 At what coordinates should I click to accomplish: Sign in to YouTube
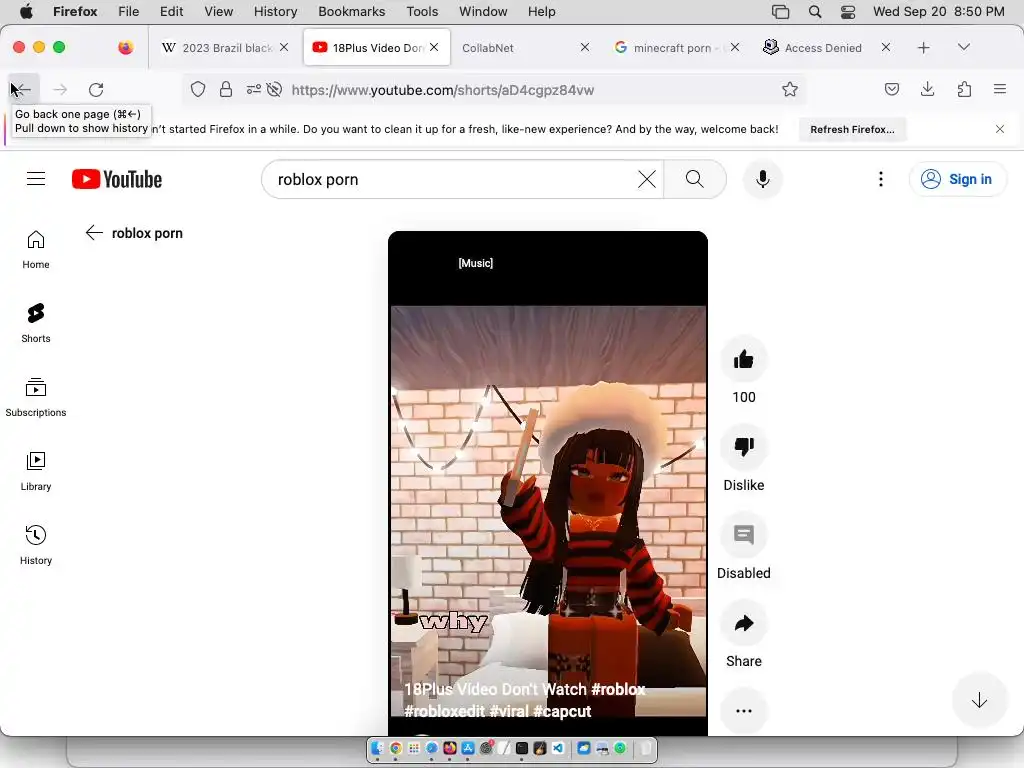pos(957,179)
